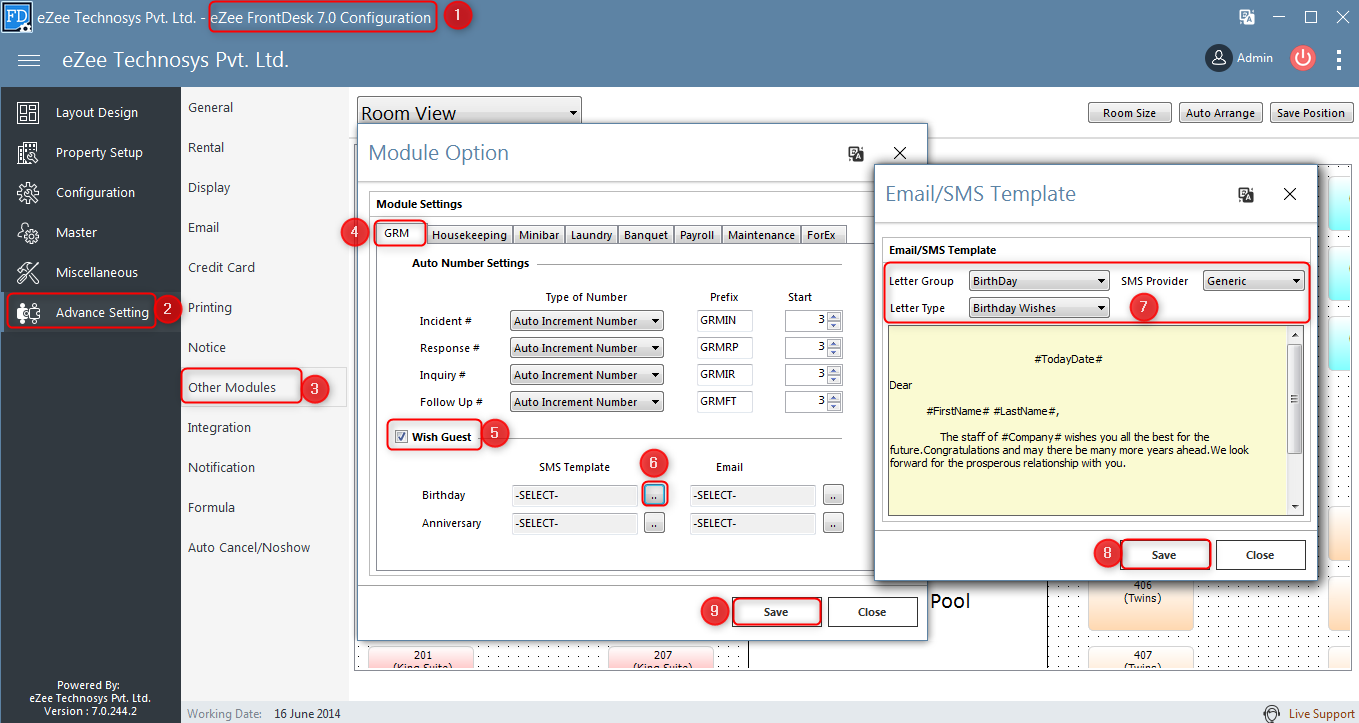The height and width of the screenshot is (723, 1359).
Task: Open Notification settings menu item
Action: pyautogui.click(x=221, y=467)
